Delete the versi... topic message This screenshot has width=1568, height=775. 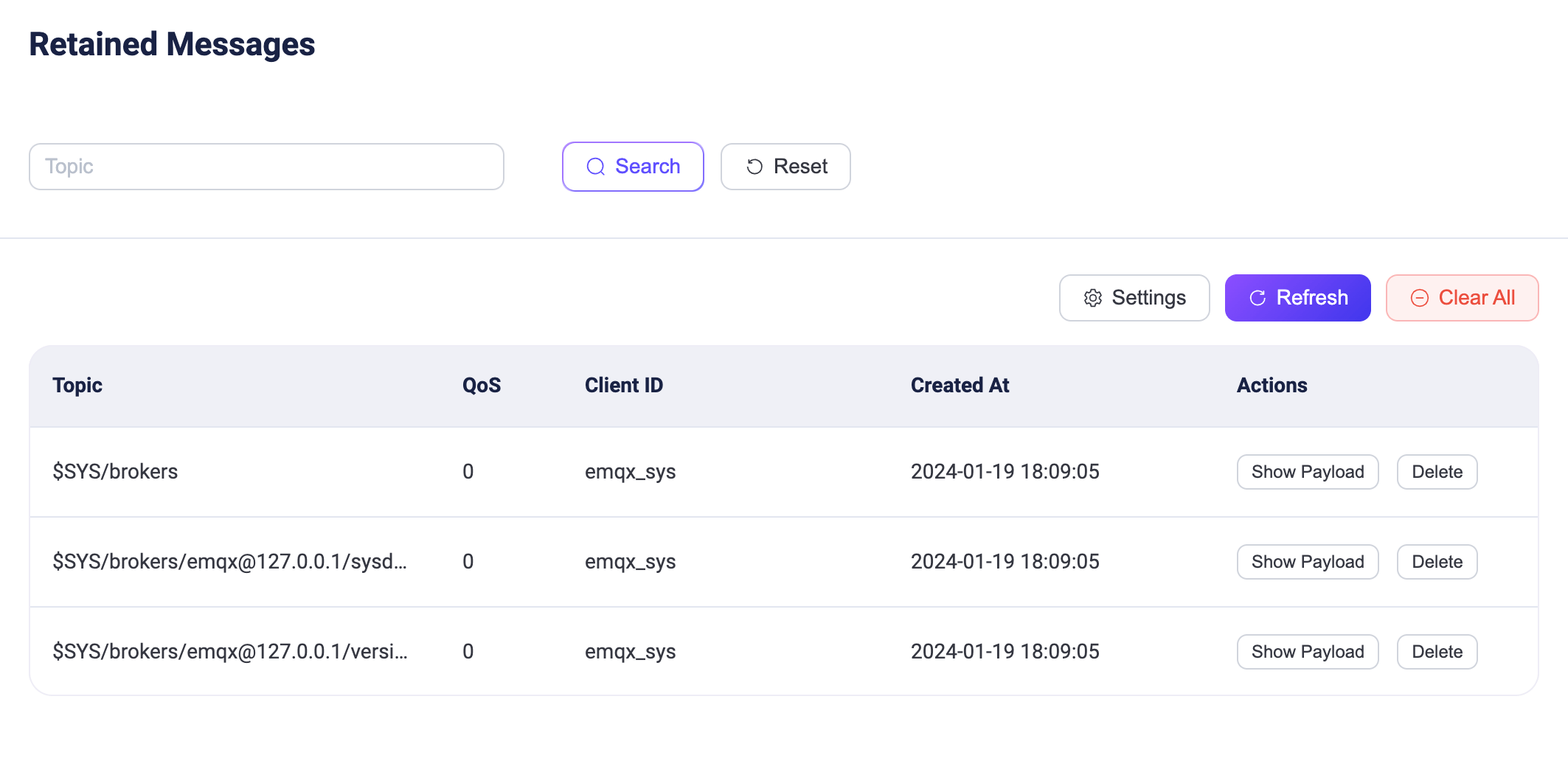coord(1436,652)
